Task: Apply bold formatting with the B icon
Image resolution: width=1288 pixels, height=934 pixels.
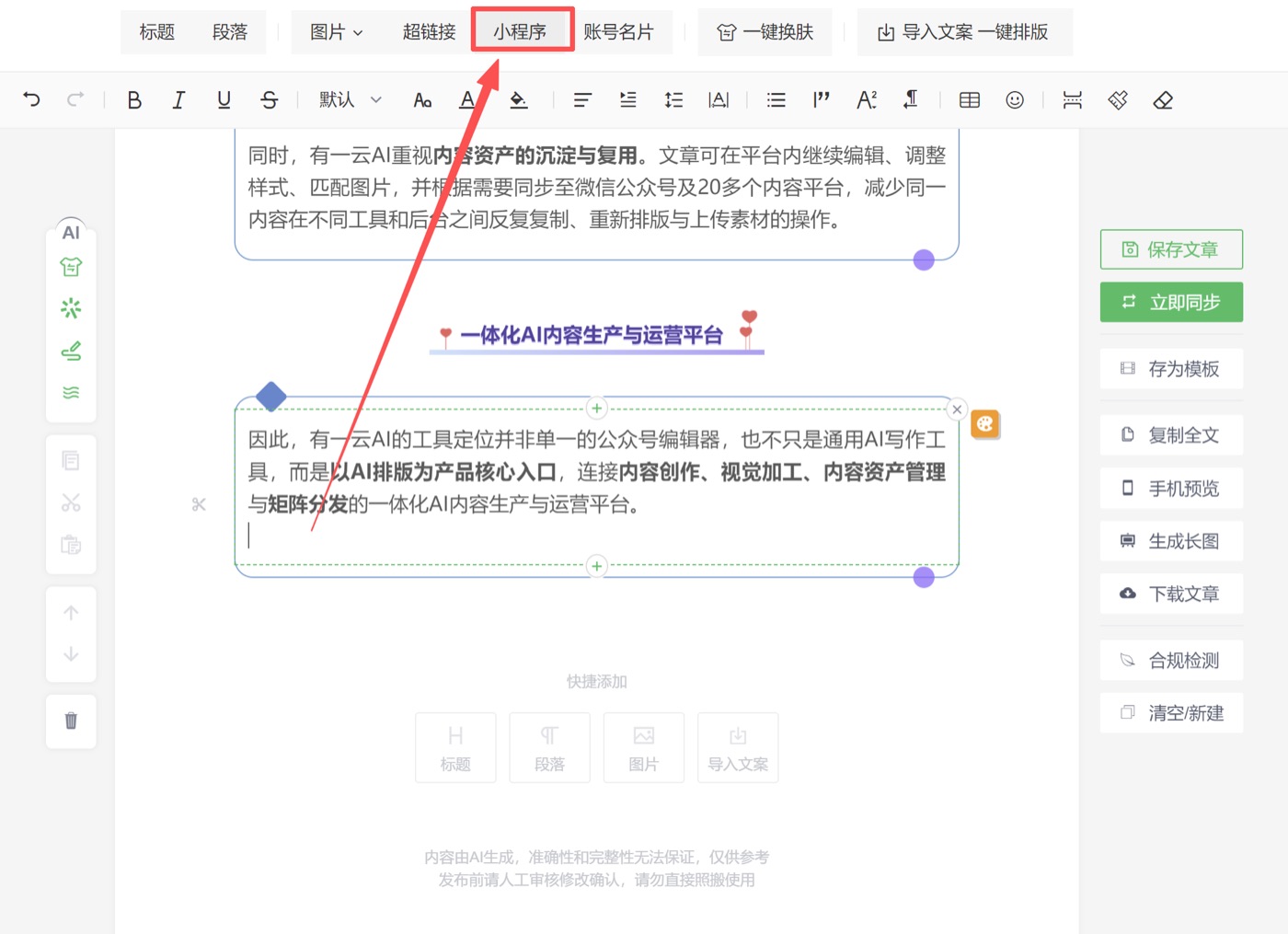Action: pyautogui.click(x=134, y=99)
